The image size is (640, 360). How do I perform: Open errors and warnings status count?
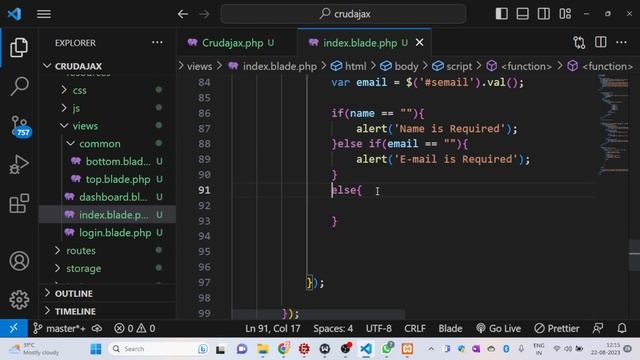(135, 329)
